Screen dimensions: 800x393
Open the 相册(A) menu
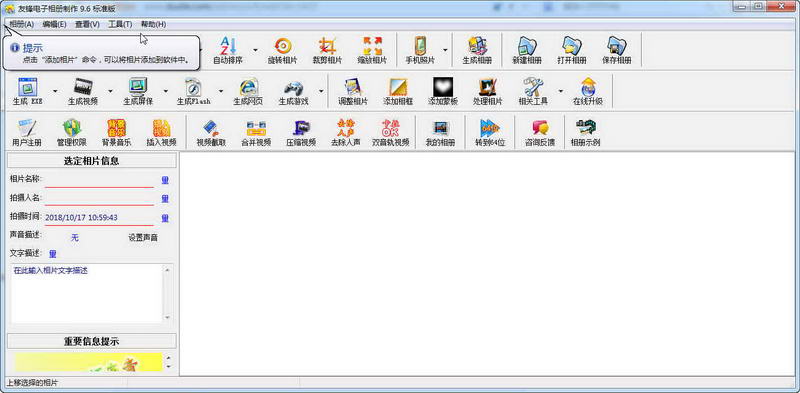pos(21,24)
